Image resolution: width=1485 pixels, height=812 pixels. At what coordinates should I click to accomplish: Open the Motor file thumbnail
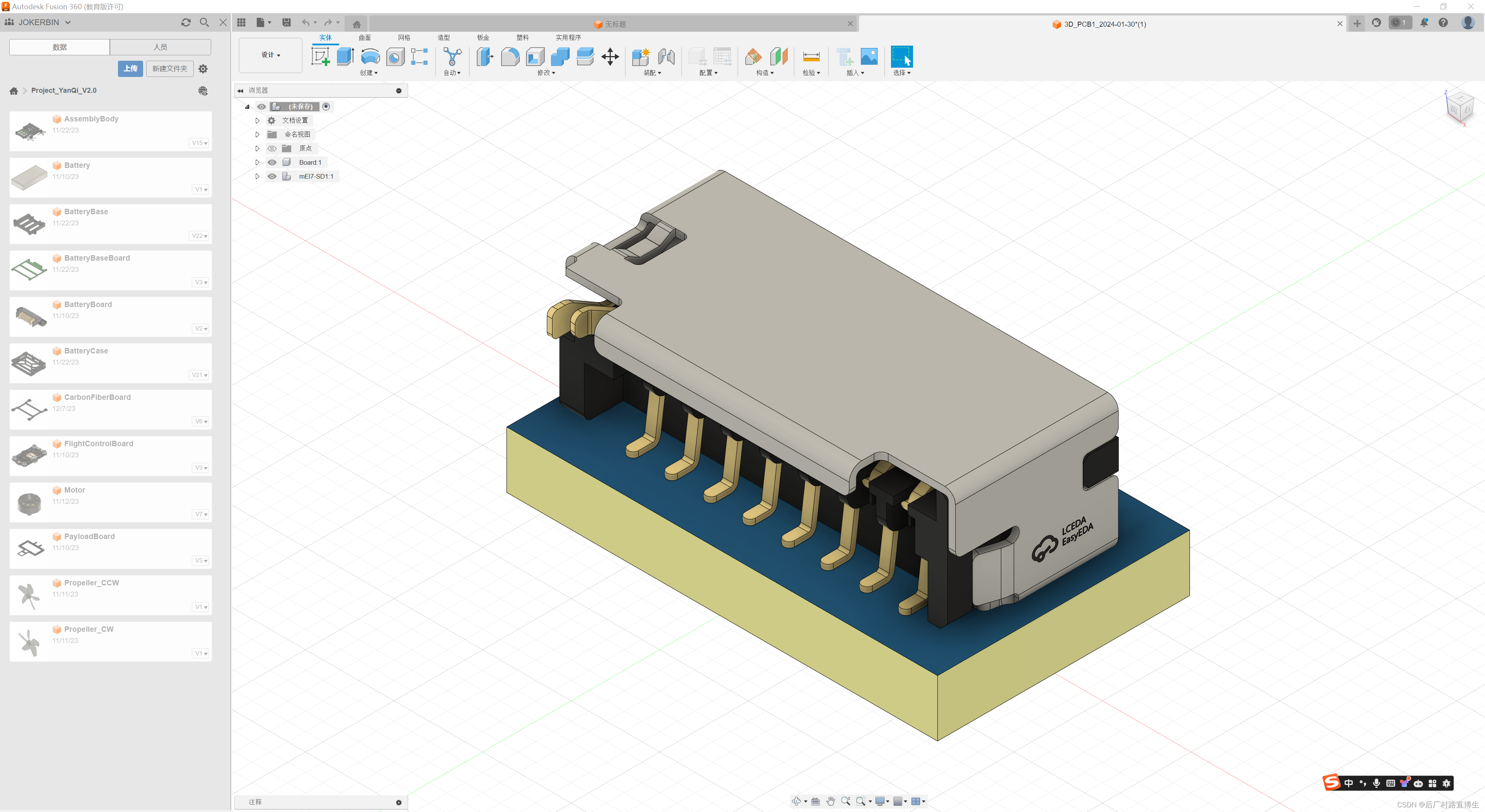[x=29, y=503]
